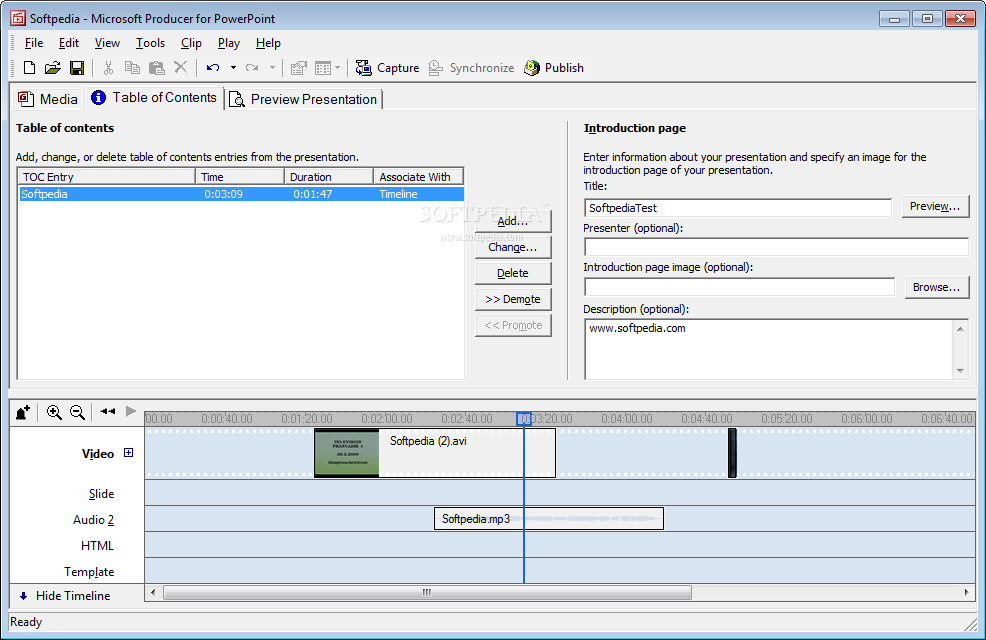The height and width of the screenshot is (640, 986).
Task: Click the Duration column header
Action: [x=329, y=177]
